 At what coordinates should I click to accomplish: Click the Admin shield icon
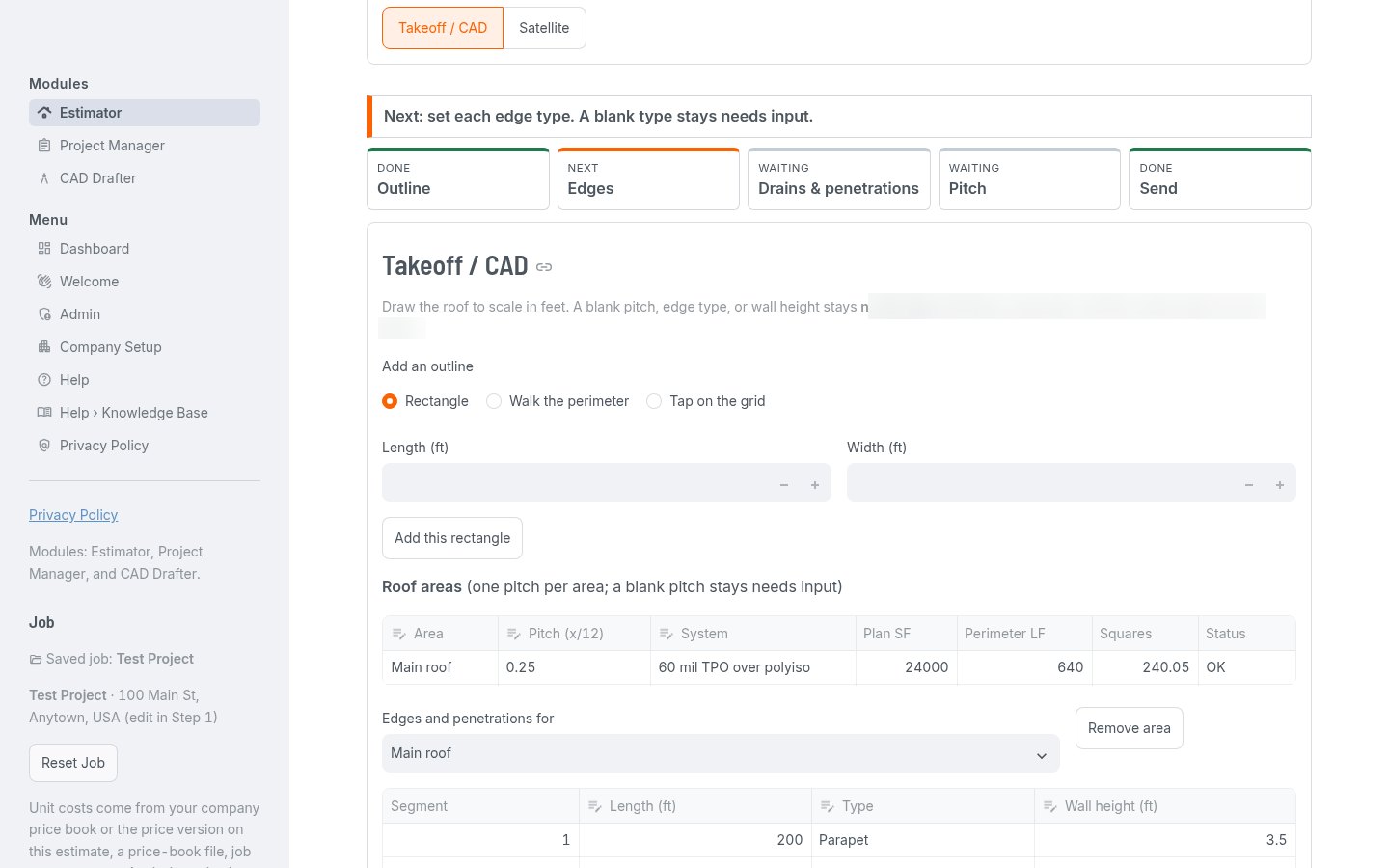pos(44,314)
